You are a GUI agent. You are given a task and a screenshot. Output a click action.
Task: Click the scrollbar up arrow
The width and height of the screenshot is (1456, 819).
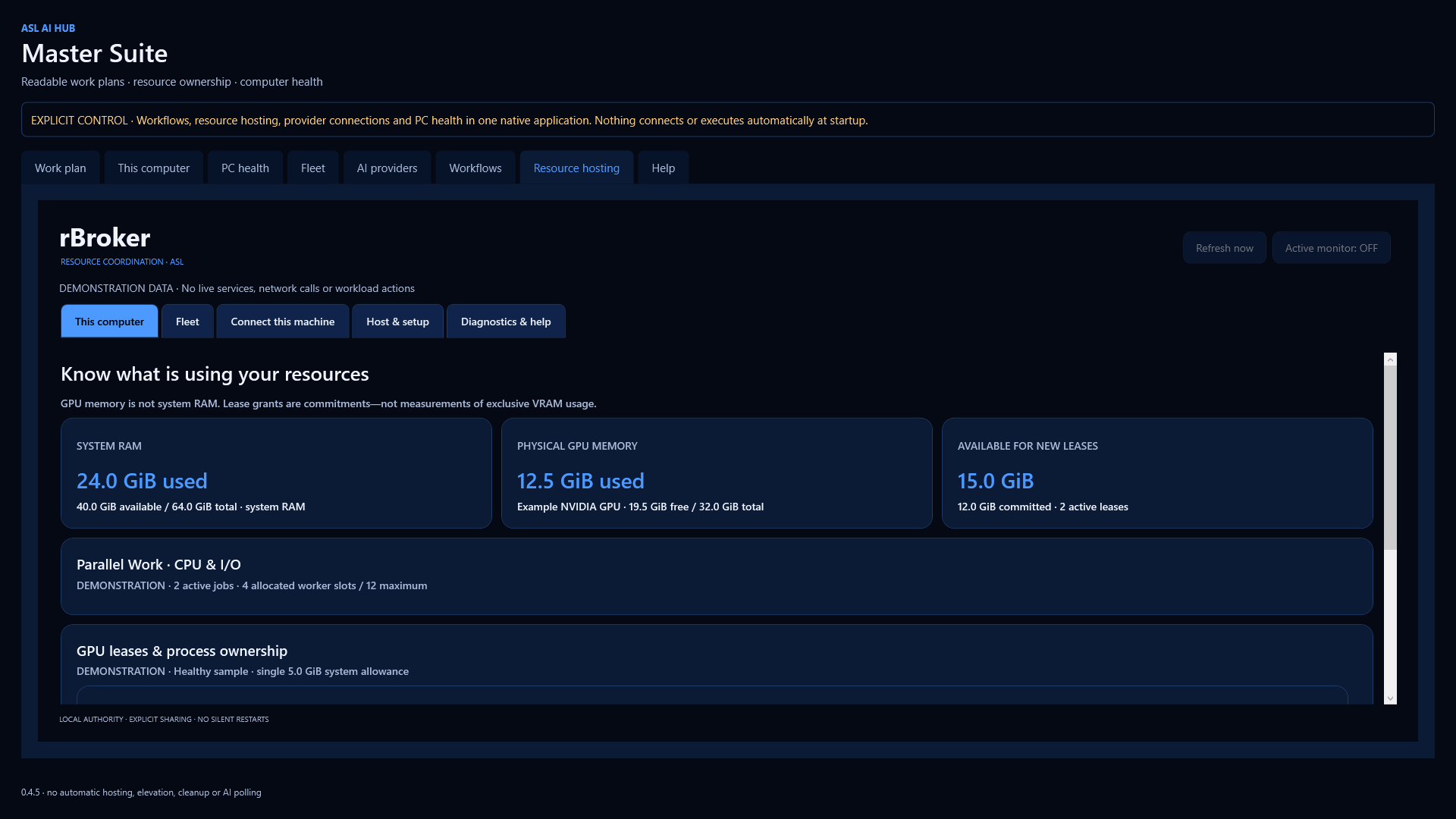pos(1390,359)
